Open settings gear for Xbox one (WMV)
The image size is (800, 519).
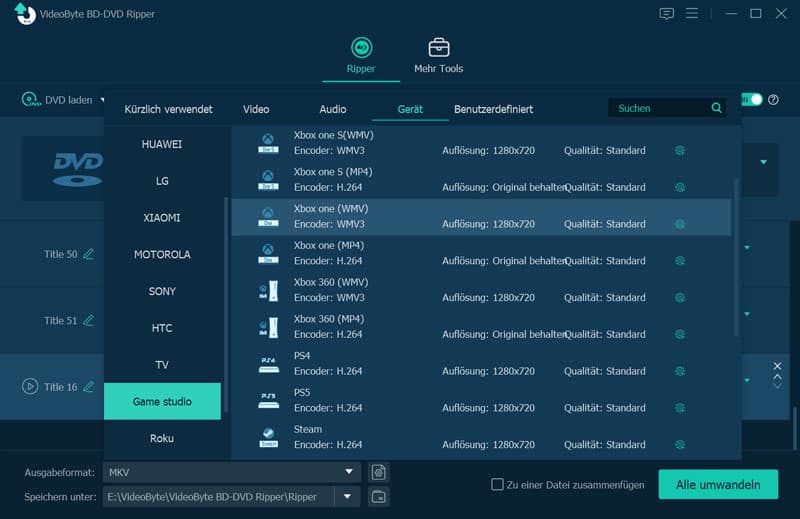[x=680, y=224]
